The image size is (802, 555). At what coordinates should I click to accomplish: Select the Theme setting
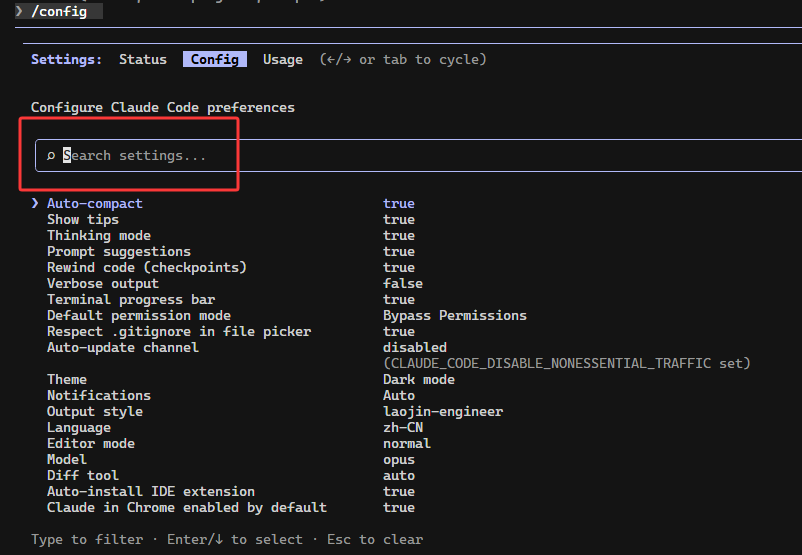click(x=67, y=380)
